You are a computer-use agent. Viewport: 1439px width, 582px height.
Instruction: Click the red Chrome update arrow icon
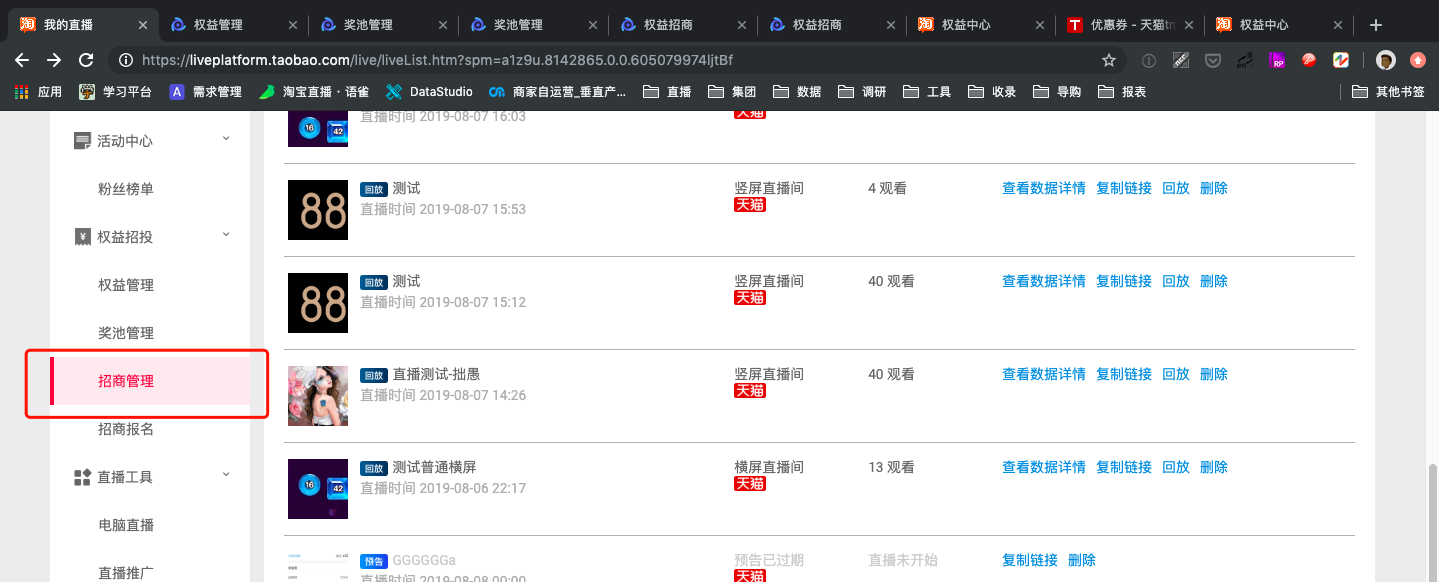pos(1418,60)
